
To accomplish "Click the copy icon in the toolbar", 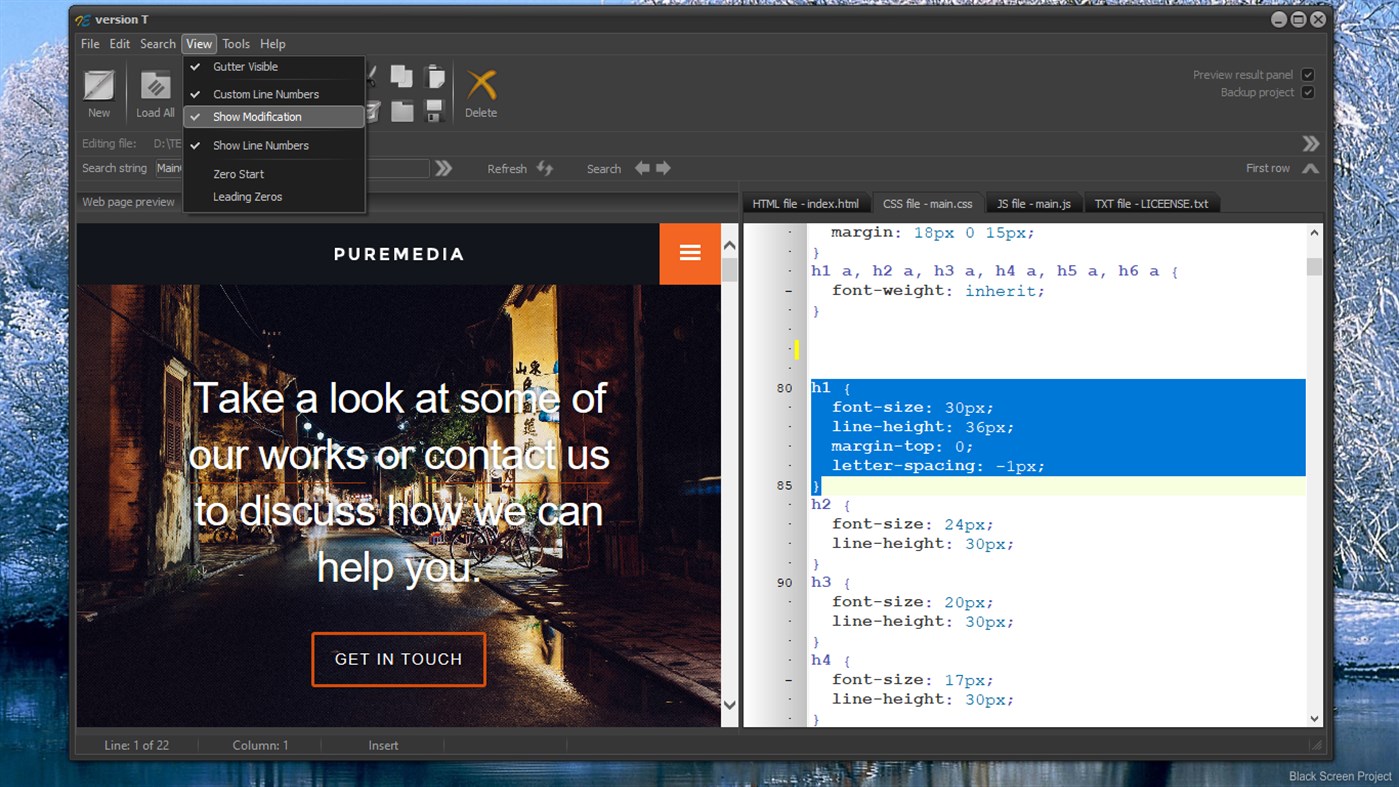I will pos(402,76).
